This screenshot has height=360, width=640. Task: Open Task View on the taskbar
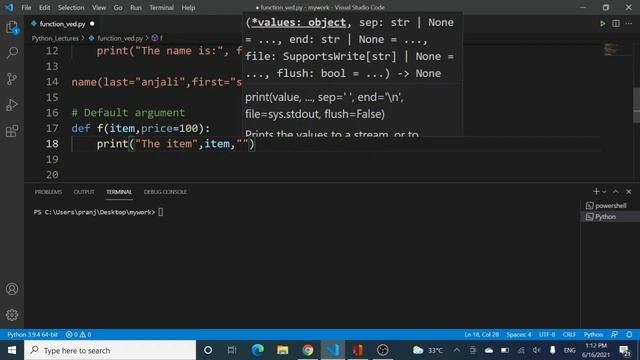coord(232,350)
